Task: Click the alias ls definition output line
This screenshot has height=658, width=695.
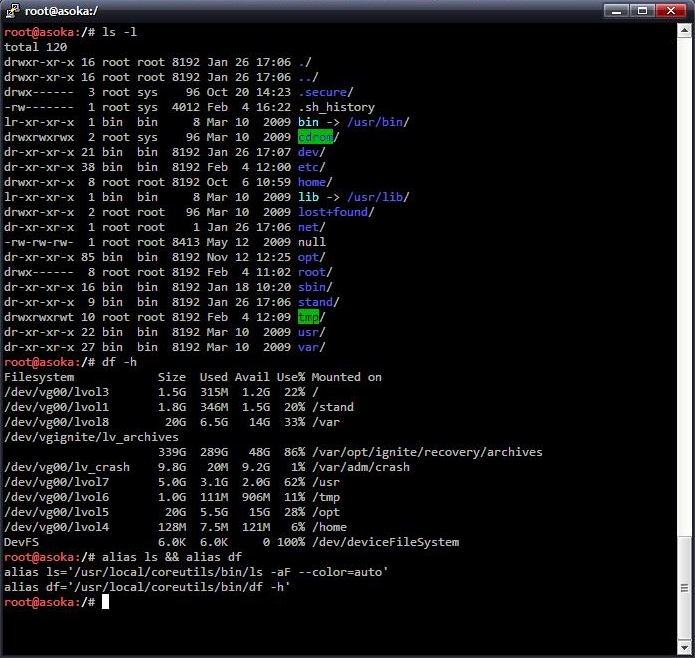Action: pyautogui.click(x=196, y=572)
